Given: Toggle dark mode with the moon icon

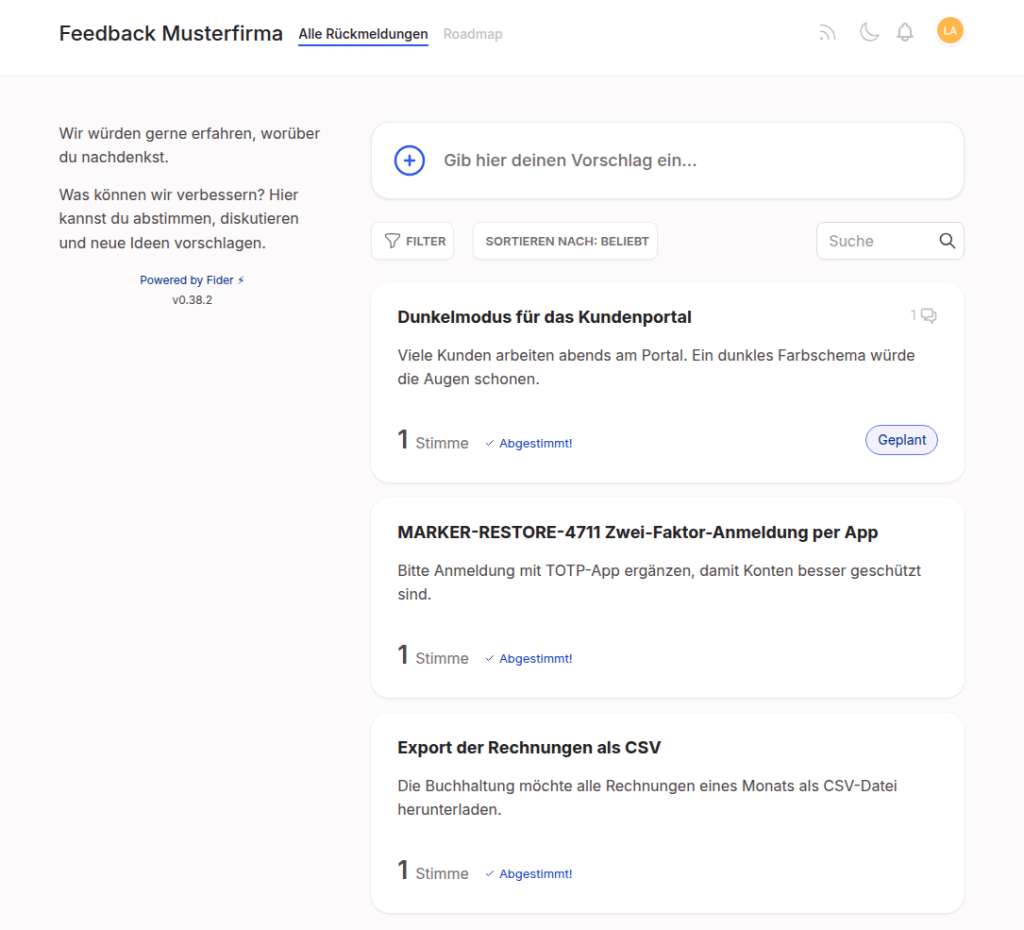Looking at the screenshot, I should (x=869, y=31).
